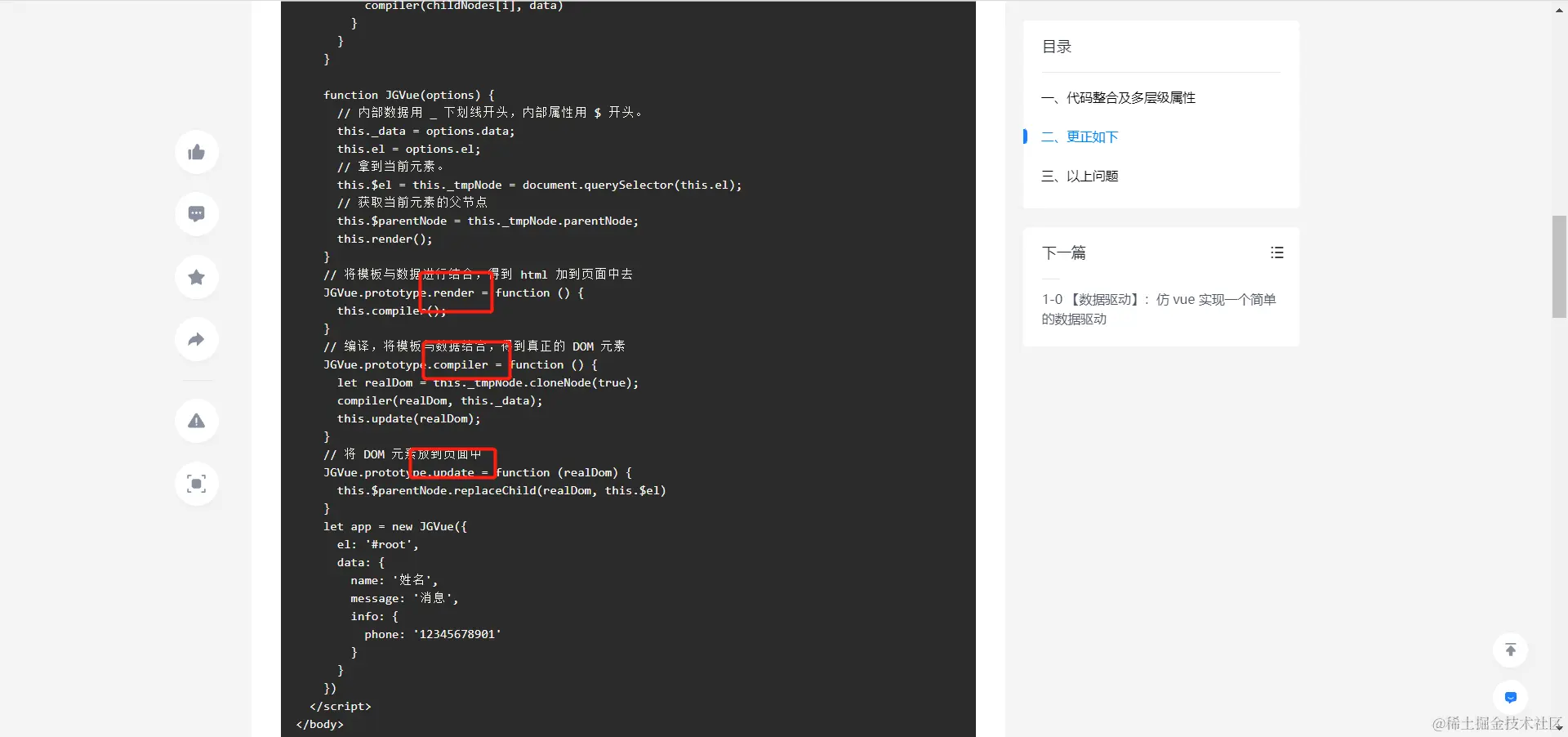This screenshot has height=737, width=1568.
Task: Click the line 'compiler(childNodes[i], data)'
Action: pos(464,6)
